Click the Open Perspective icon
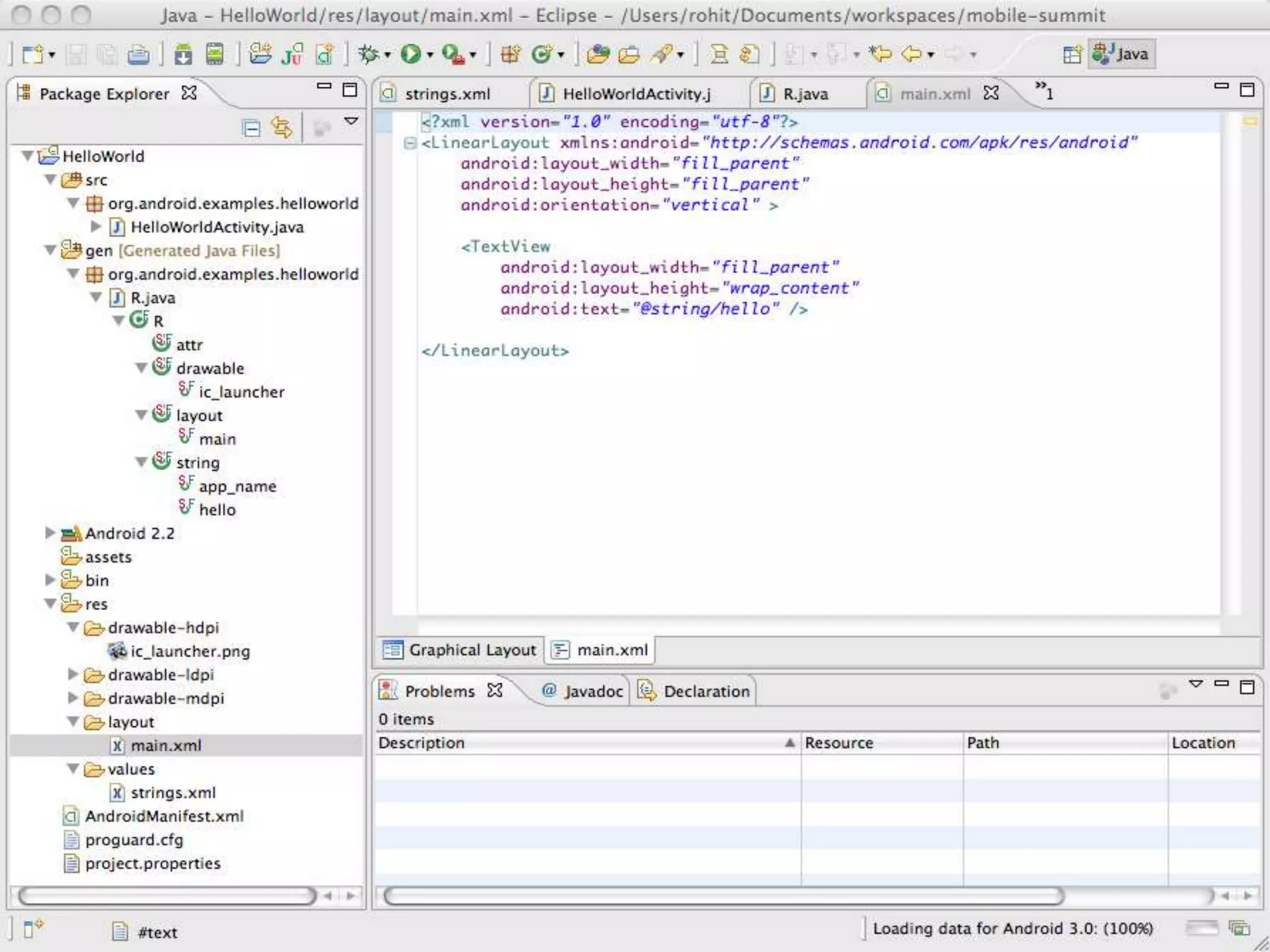Viewport: 1270px width, 952px height. (1072, 55)
